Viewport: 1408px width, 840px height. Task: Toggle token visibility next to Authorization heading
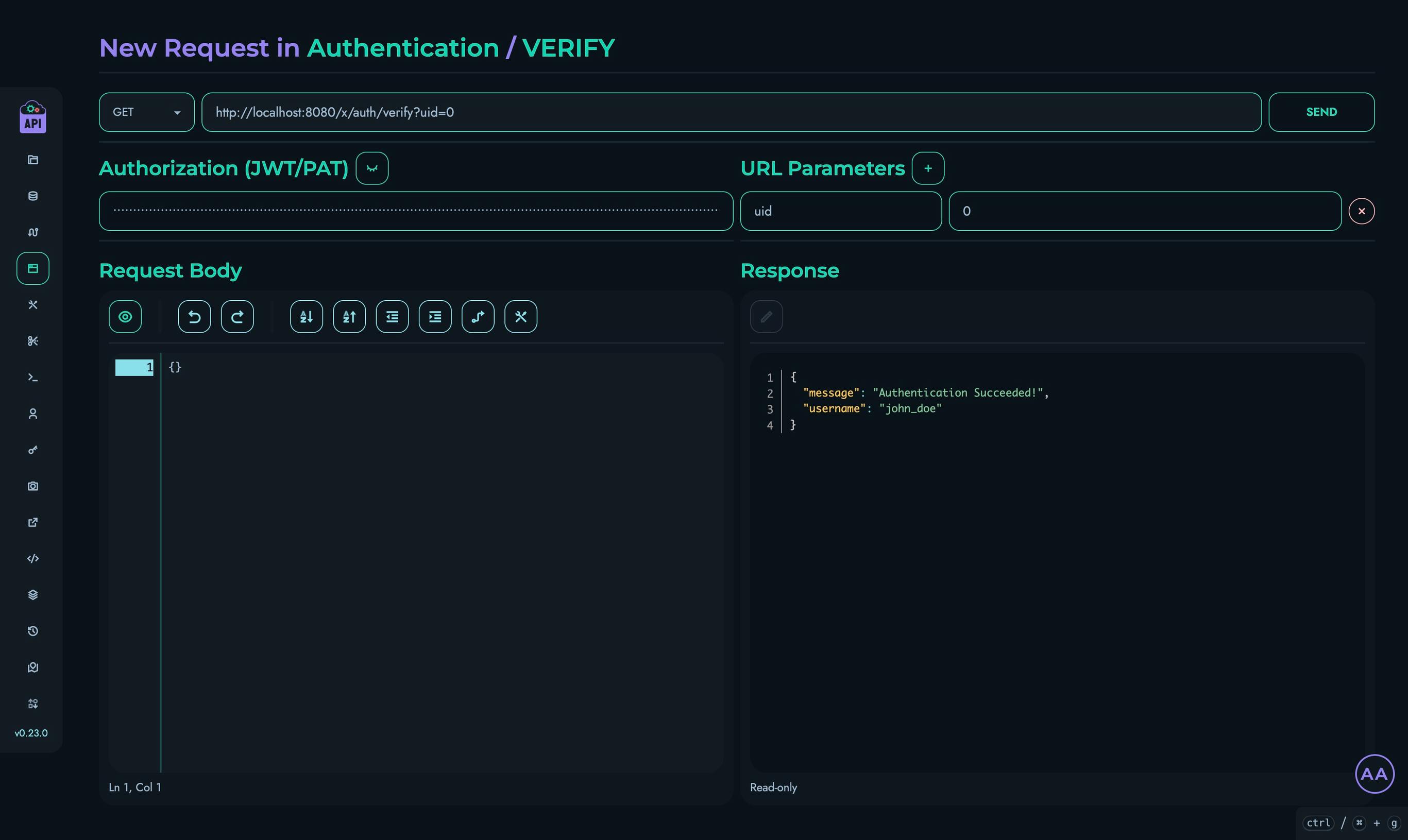pos(372,168)
